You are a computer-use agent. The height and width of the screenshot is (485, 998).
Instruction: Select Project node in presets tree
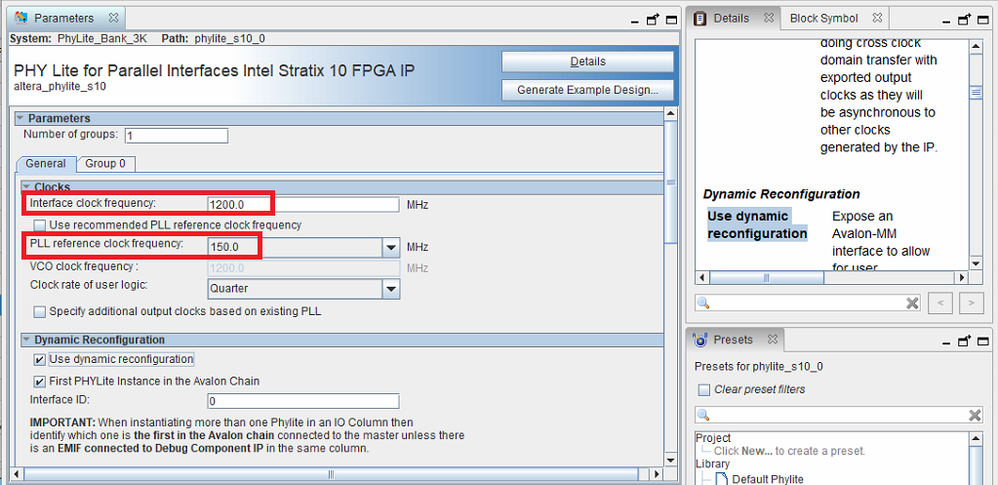713,438
